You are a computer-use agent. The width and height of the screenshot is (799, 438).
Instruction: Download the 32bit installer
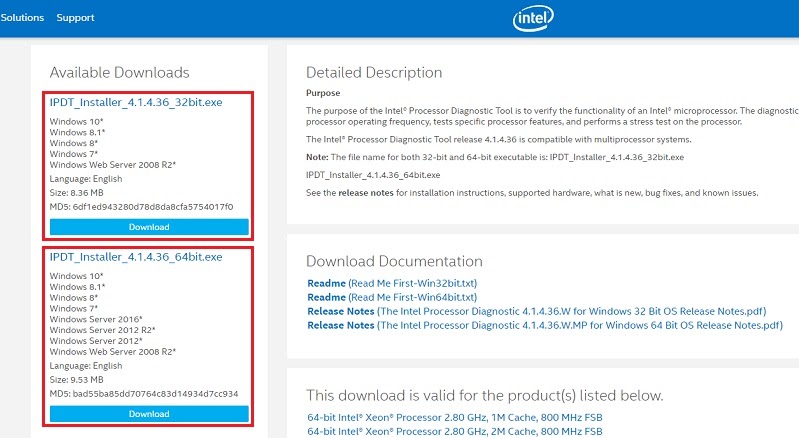[149, 227]
